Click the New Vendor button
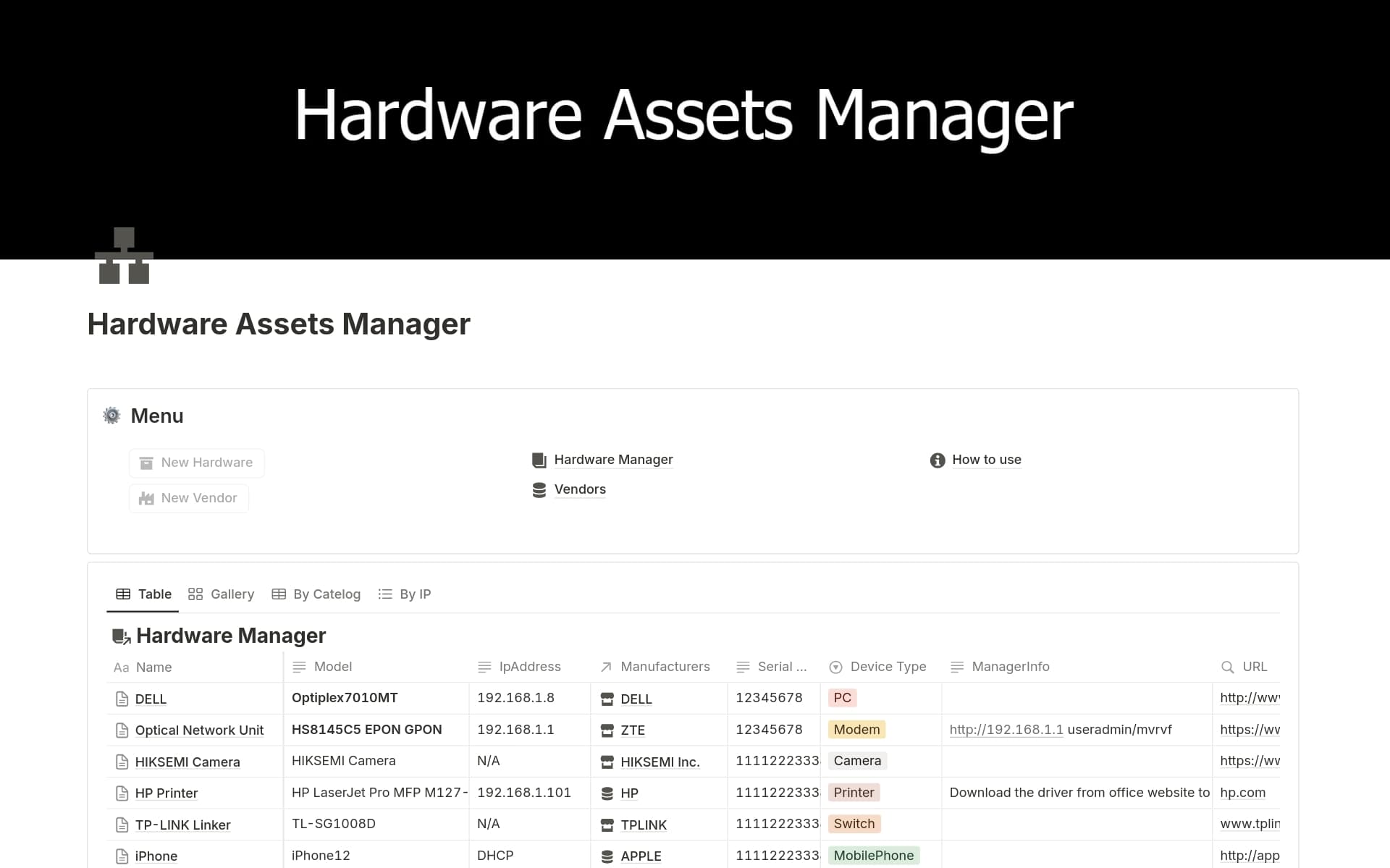Screen dimensions: 1390x868 pyautogui.click(x=188, y=498)
